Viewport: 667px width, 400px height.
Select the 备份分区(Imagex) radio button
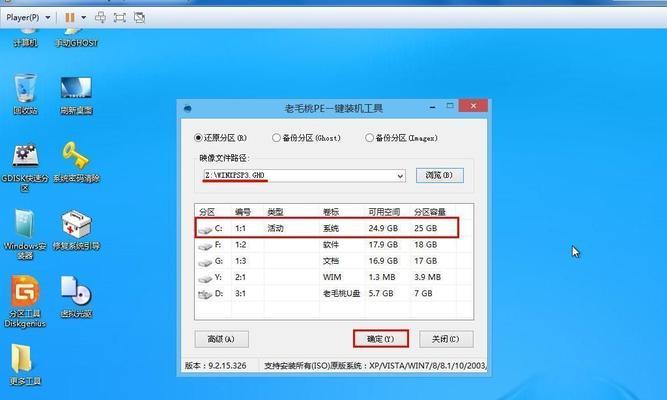pyautogui.click(x=369, y=137)
